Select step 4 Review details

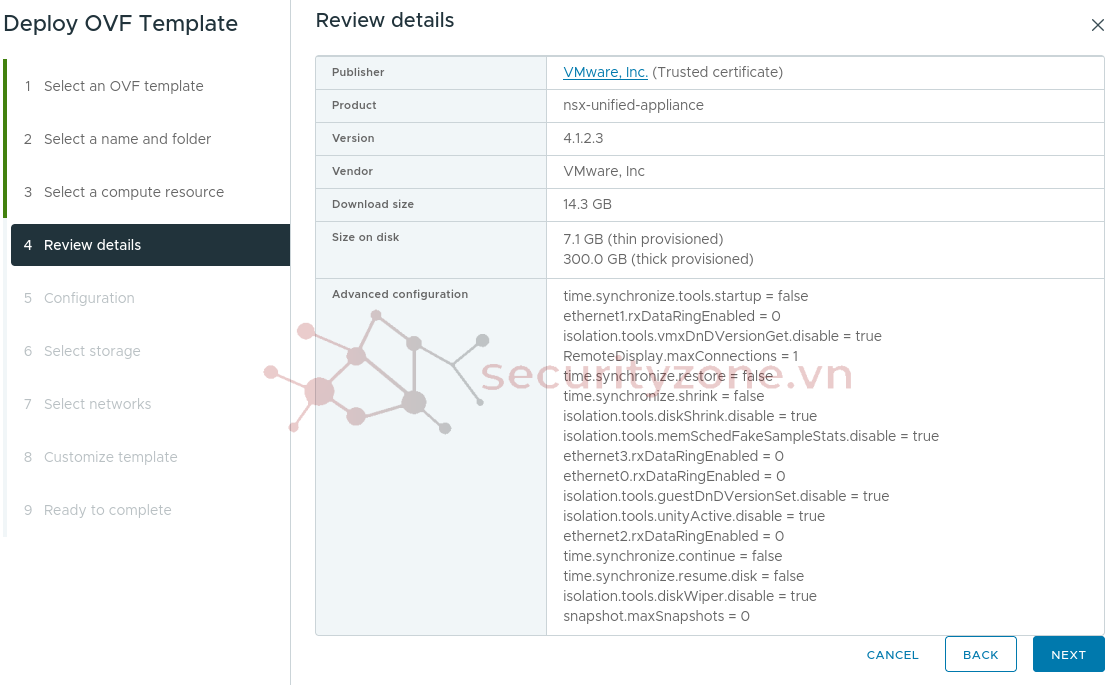[92, 245]
